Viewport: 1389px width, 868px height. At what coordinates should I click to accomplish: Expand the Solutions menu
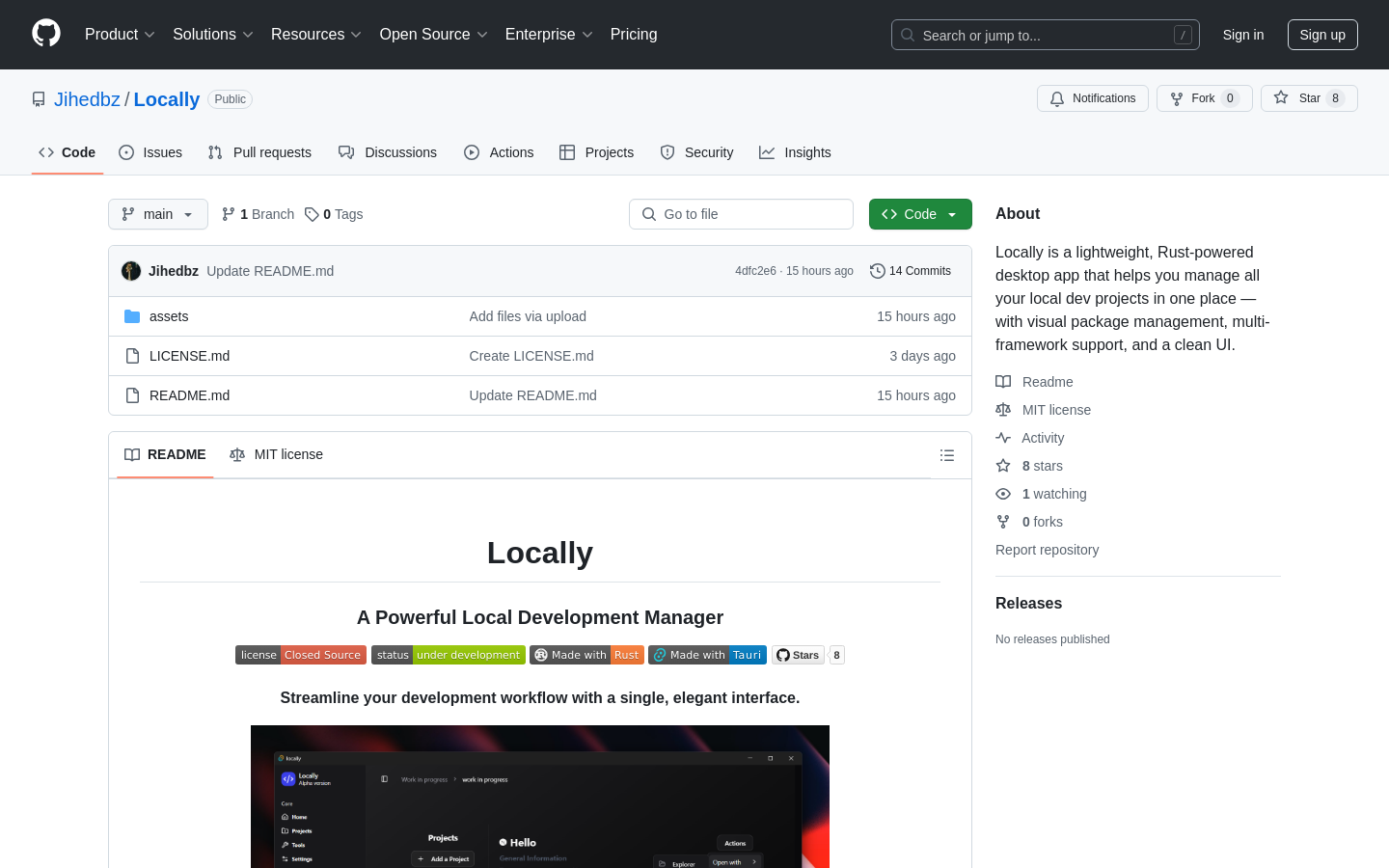coord(213,35)
